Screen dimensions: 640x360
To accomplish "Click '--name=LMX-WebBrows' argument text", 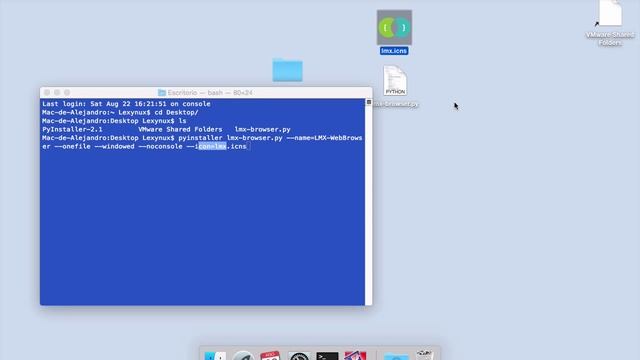I will pyautogui.click(x=324, y=138).
